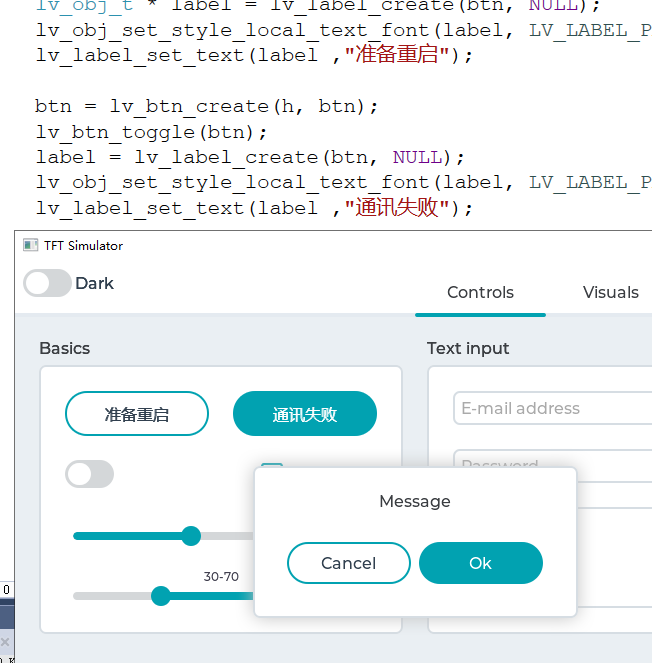This screenshot has height=663, width=652.
Task: Switch to the Controls tab
Action: pos(480,292)
